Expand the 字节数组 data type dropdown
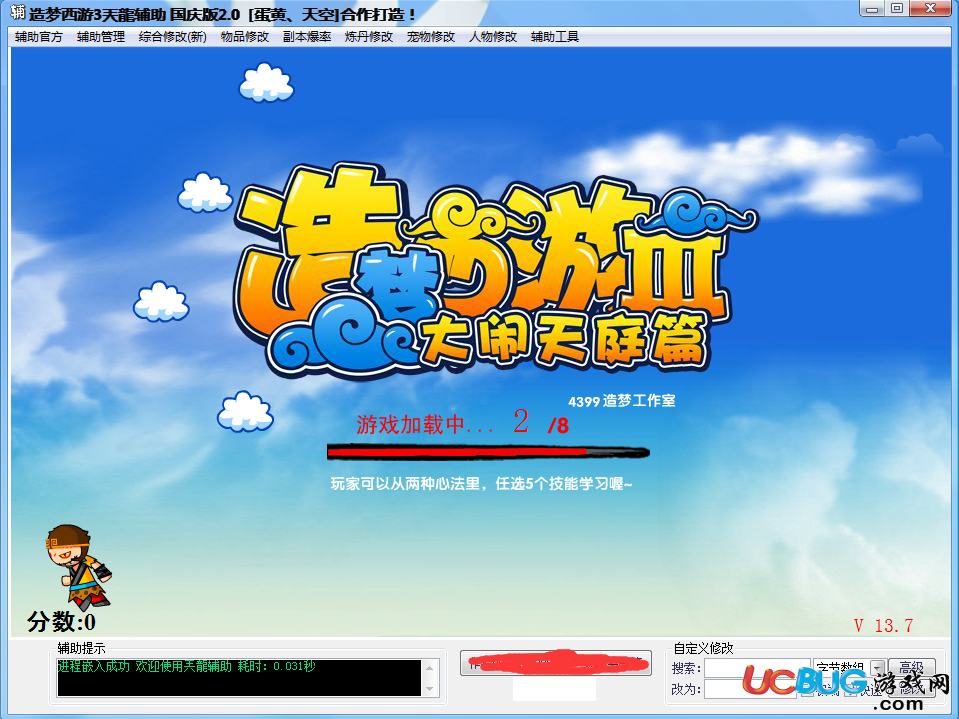This screenshot has width=959, height=719. [x=878, y=668]
